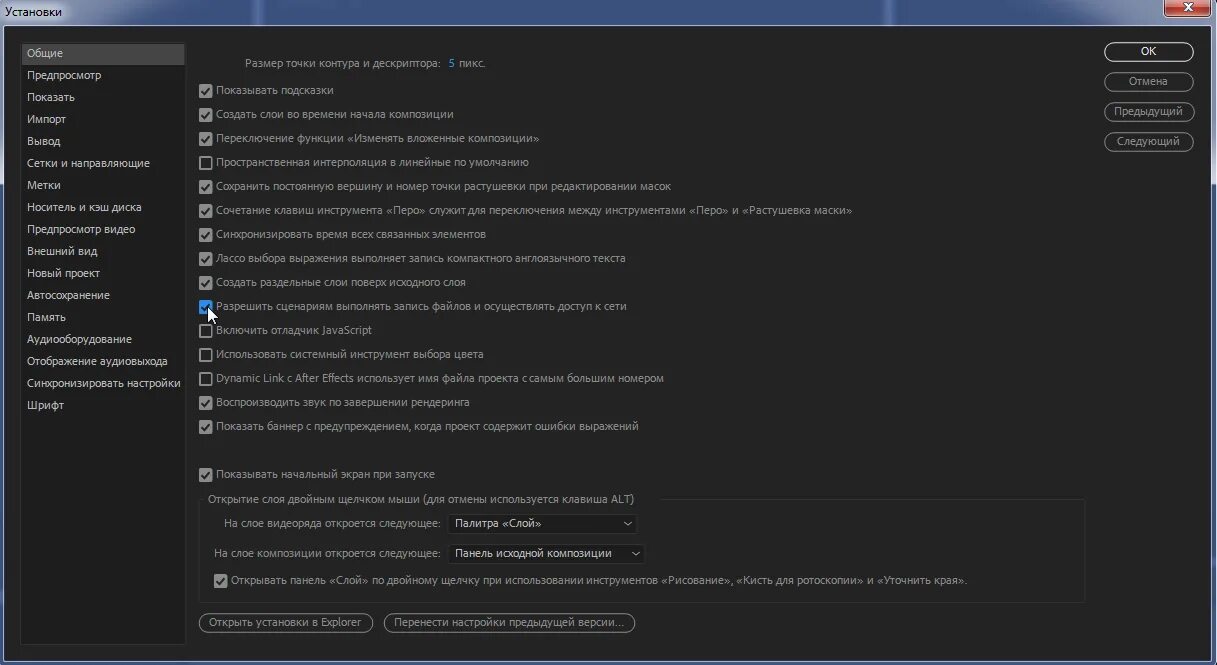Toggle «Показать баннер с предупреждением» checkbox
Image resolution: width=1217 pixels, height=665 pixels.
coord(206,426)
